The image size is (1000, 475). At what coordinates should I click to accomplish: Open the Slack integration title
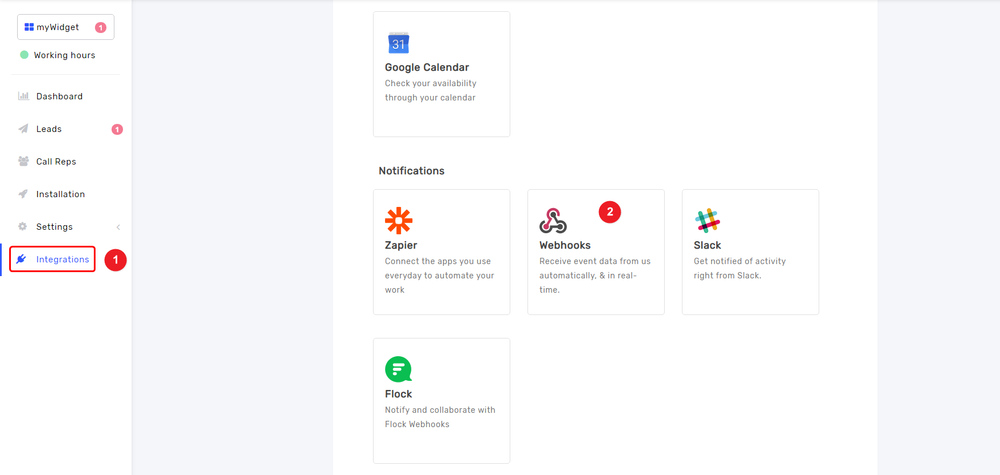pos(707,245)
